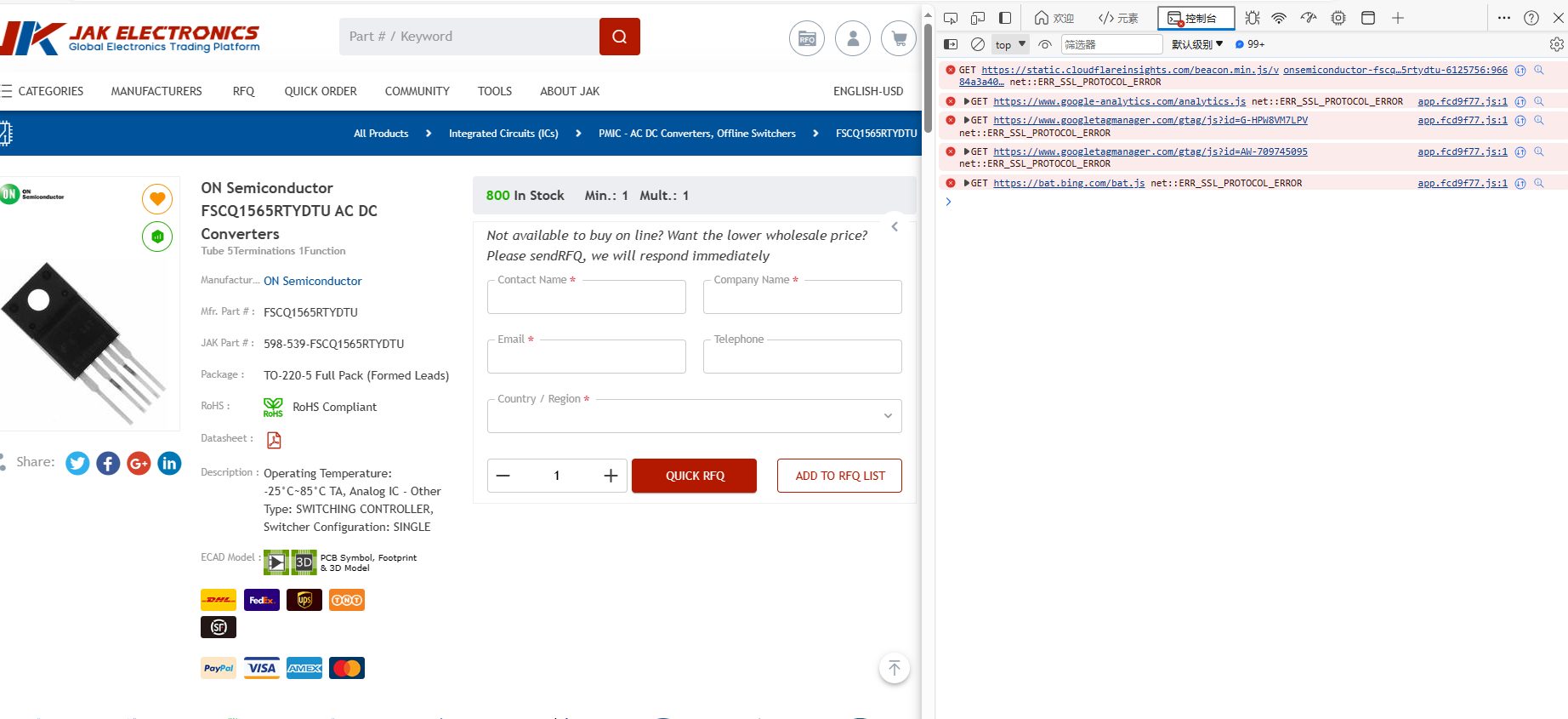The width and height of the screenshot is (1568, 719).
Task: Click the ON Semiconductor manufacturer link
Action: click(312, 281)
